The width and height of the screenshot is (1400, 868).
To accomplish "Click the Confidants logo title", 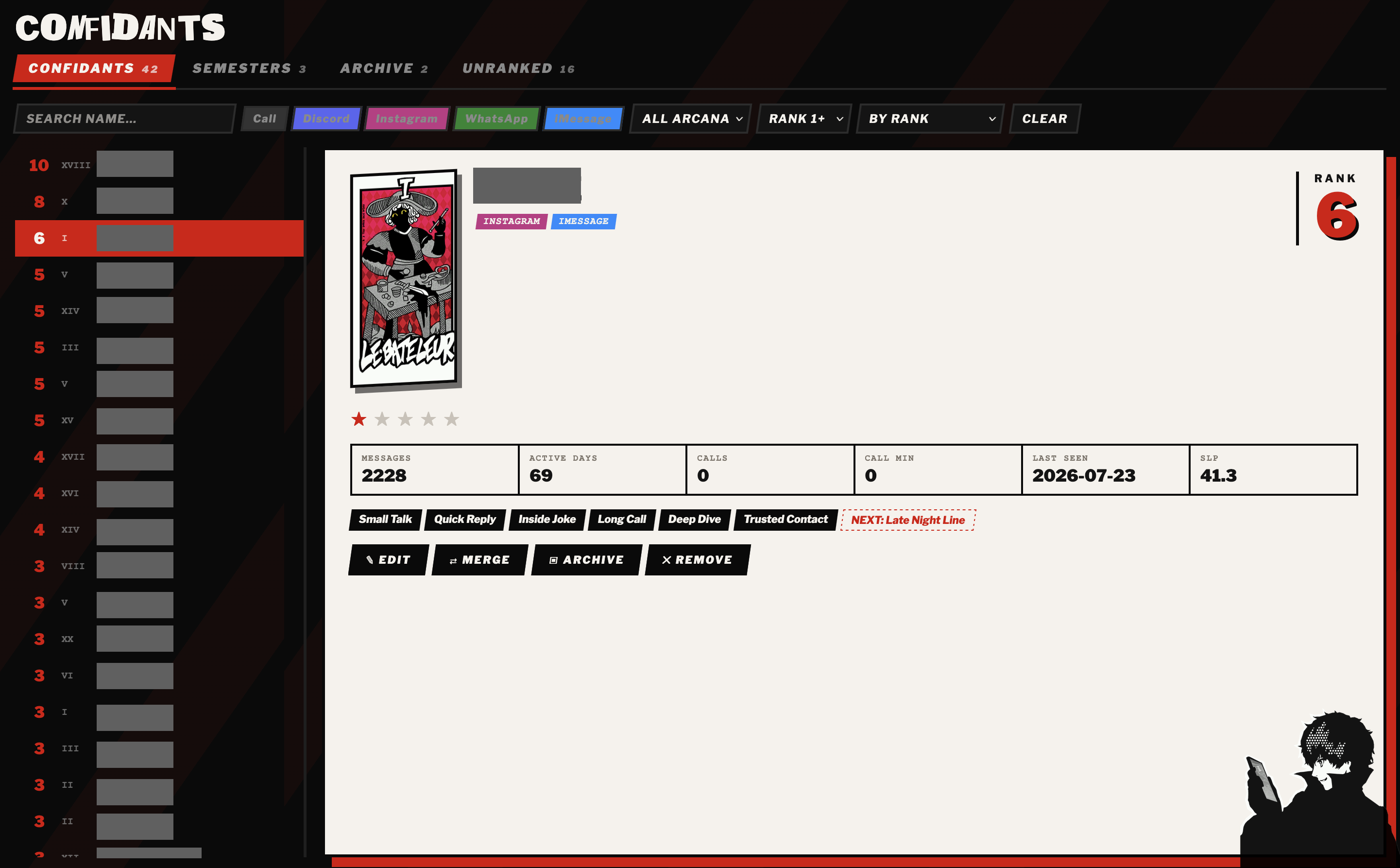I will 120,27.
